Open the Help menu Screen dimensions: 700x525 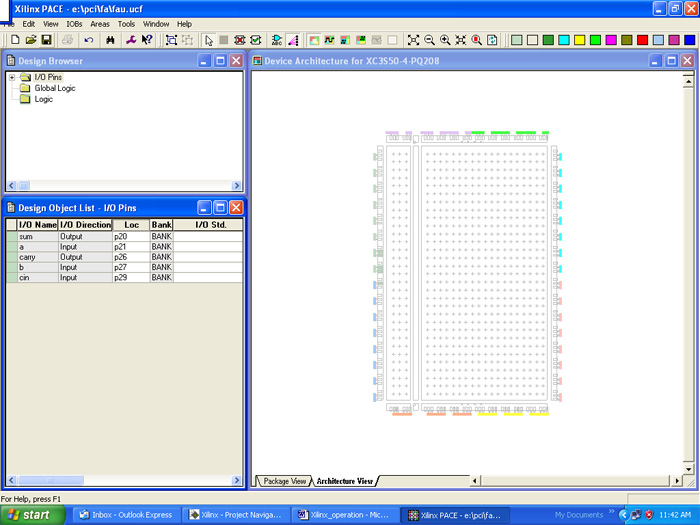click(184, 24)
